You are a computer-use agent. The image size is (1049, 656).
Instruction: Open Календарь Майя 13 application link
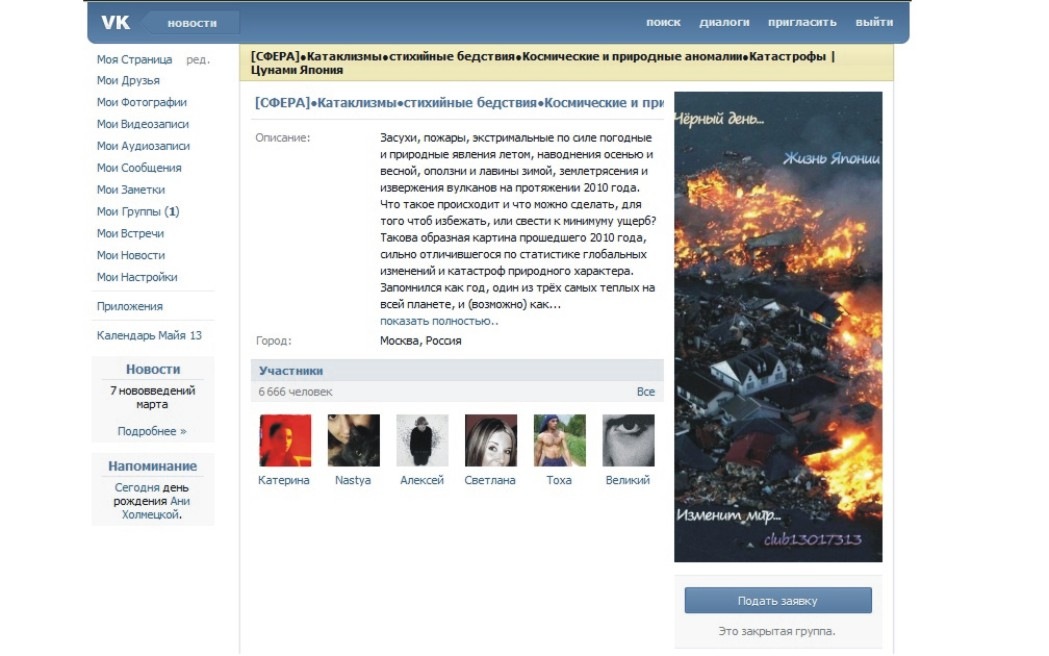149,336
